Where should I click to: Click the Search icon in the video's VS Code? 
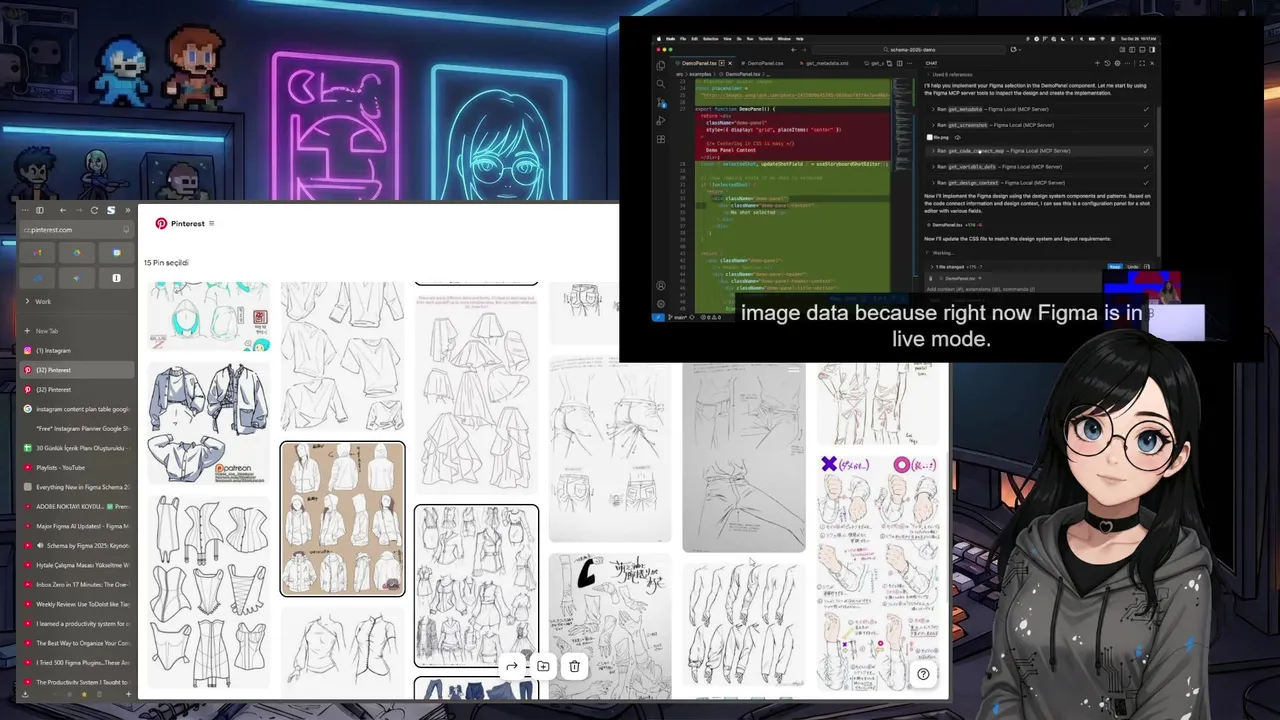pos(660,84)
